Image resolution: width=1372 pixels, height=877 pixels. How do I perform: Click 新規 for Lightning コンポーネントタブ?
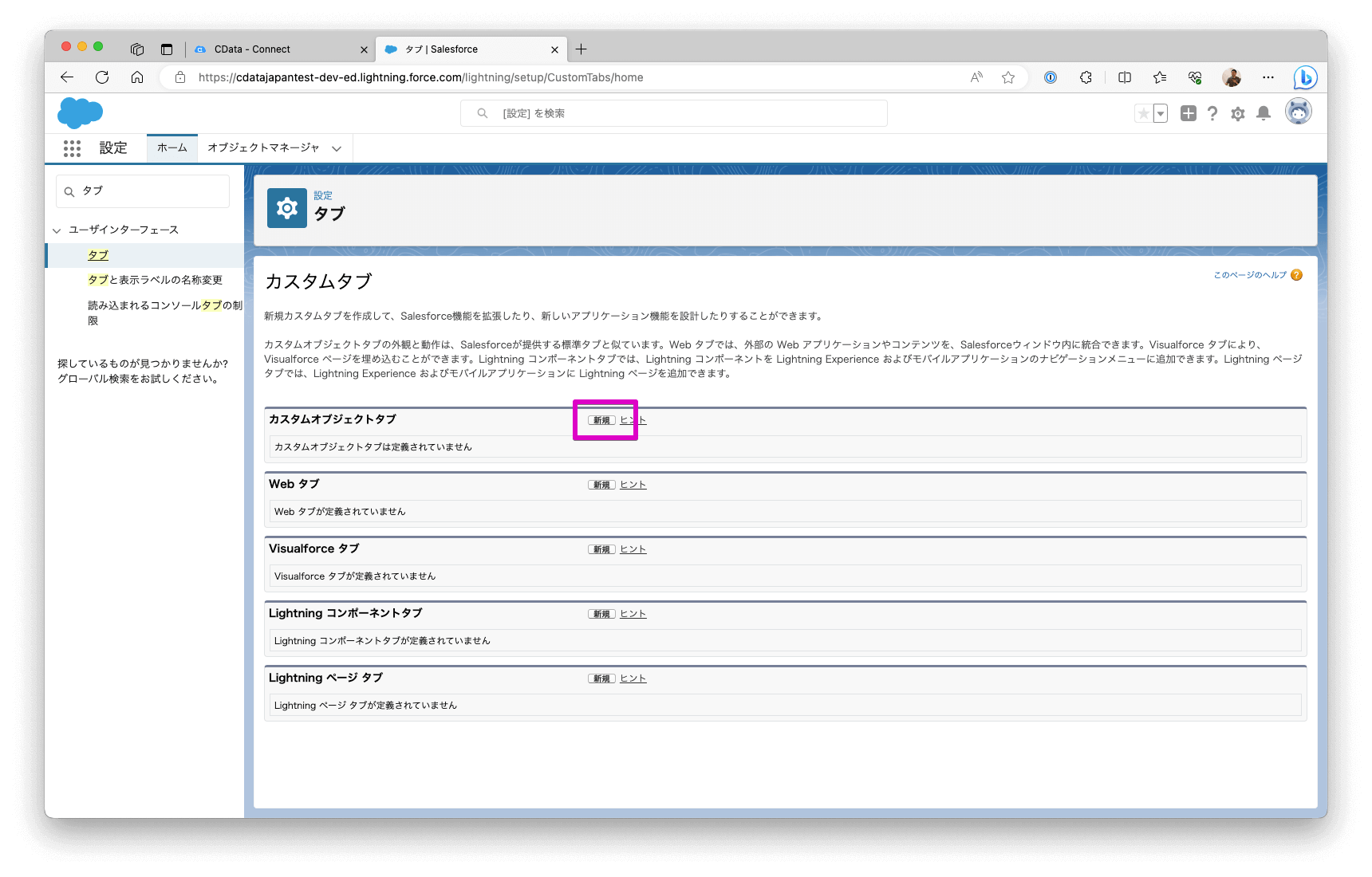(x=601, y=614)
